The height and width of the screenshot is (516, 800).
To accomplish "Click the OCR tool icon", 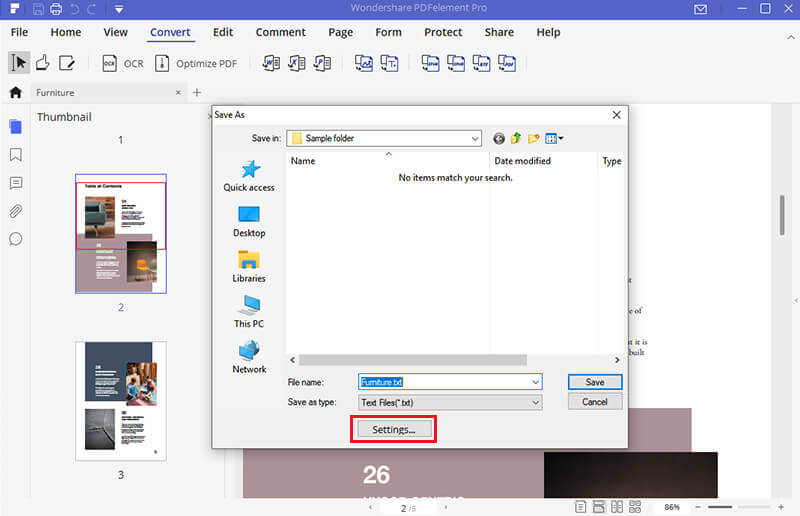I will pyautogui.click(x=109, y=63).
